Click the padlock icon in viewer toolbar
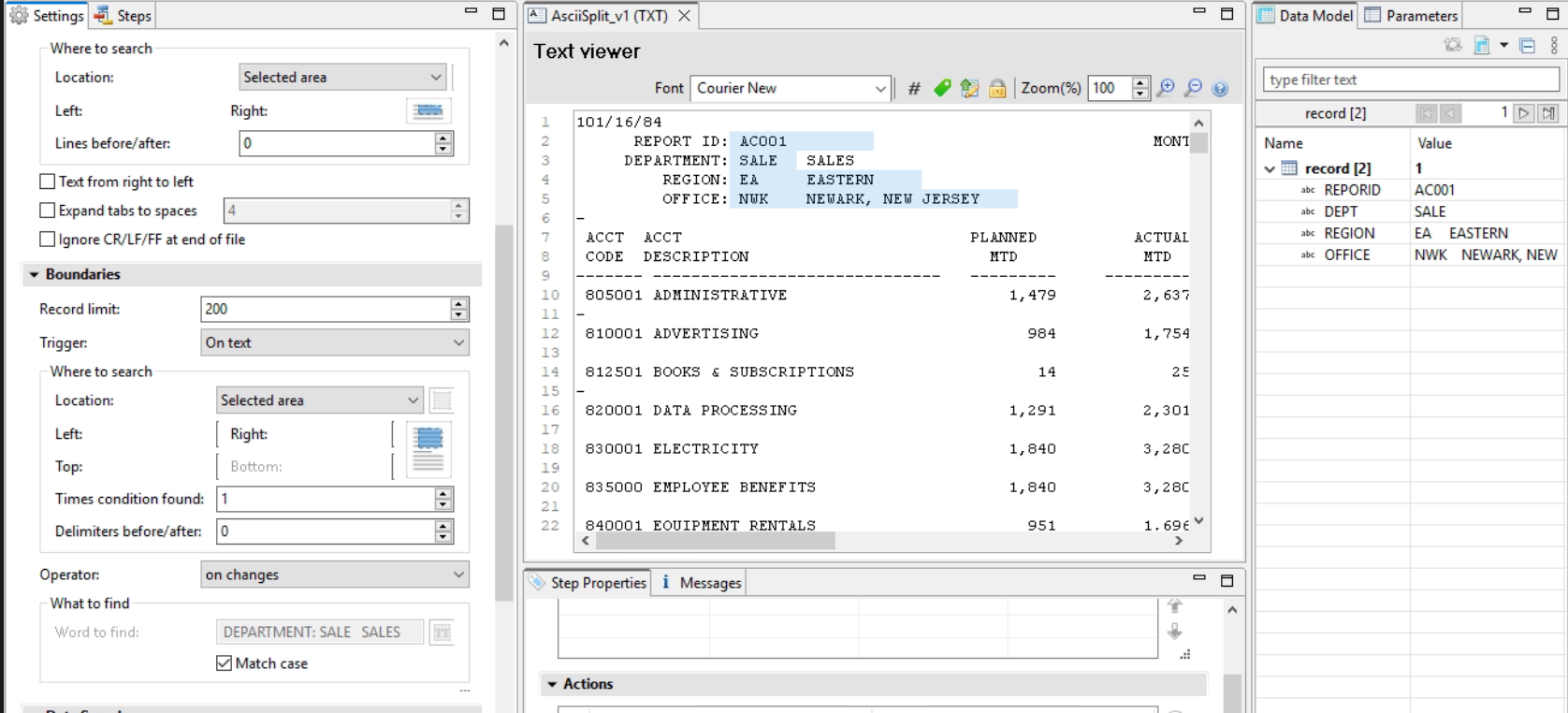Screen dimensions: 1568x713 pos(997,88)
